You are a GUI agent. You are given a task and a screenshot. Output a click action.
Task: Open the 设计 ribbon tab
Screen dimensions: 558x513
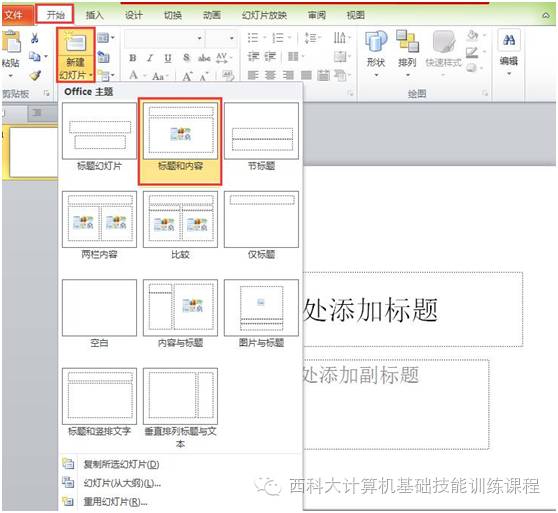[133, 15]
